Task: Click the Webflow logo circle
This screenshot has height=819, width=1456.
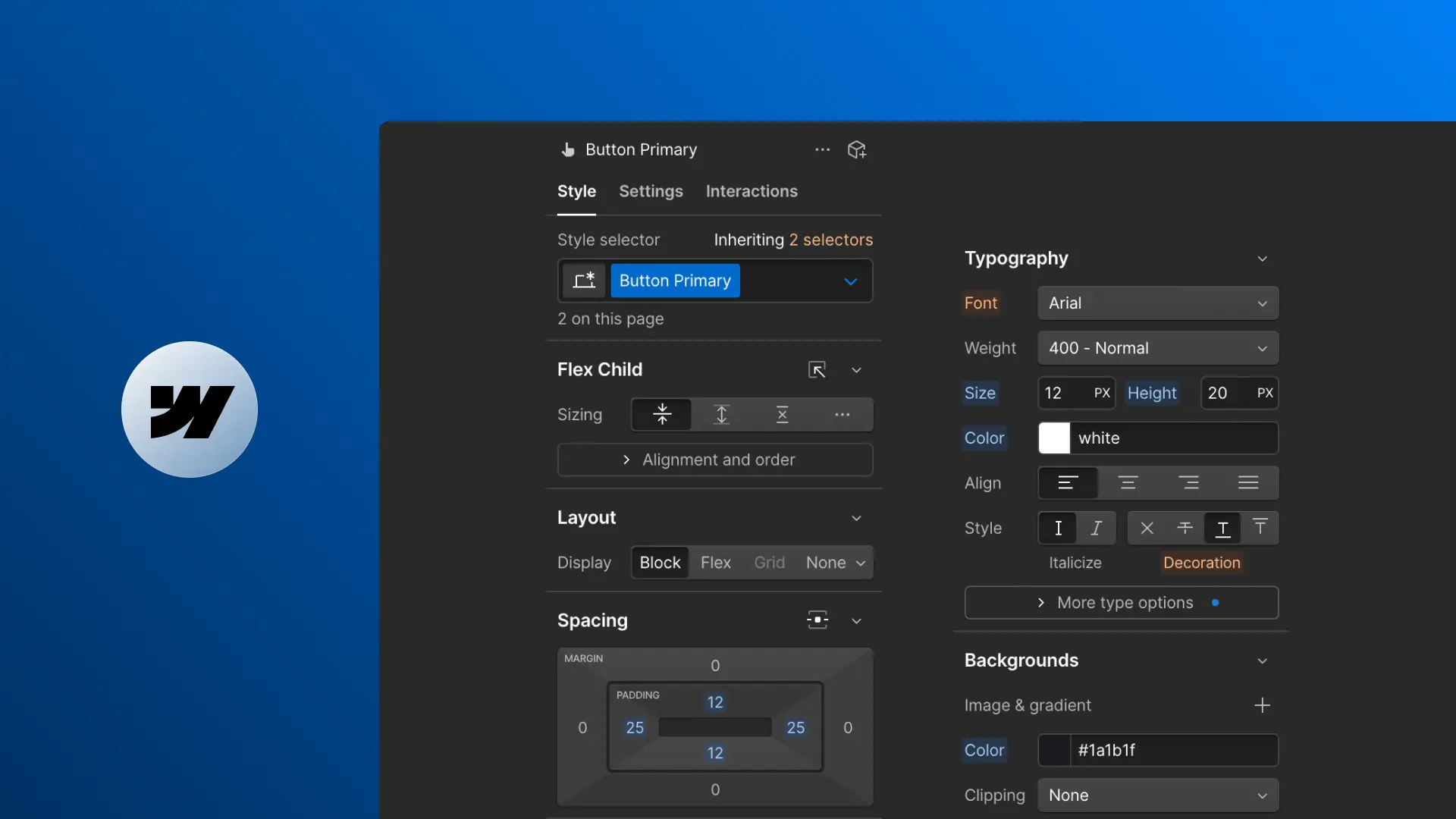Action: point(190,409)
